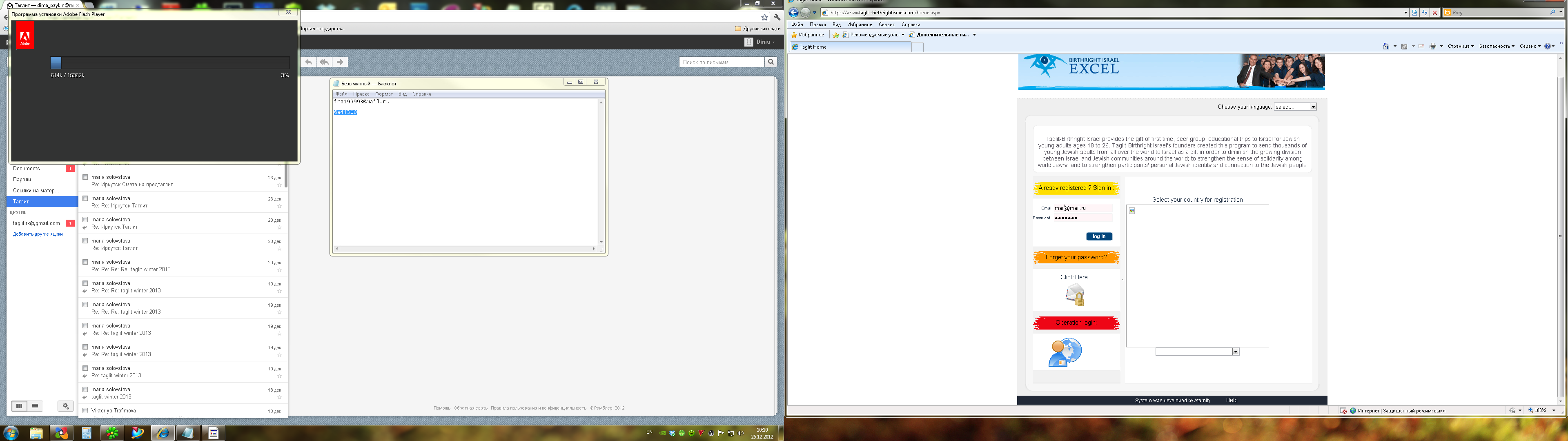Open the country dropdown below registration box
1568x441 pixels.
click(1197, 352)
